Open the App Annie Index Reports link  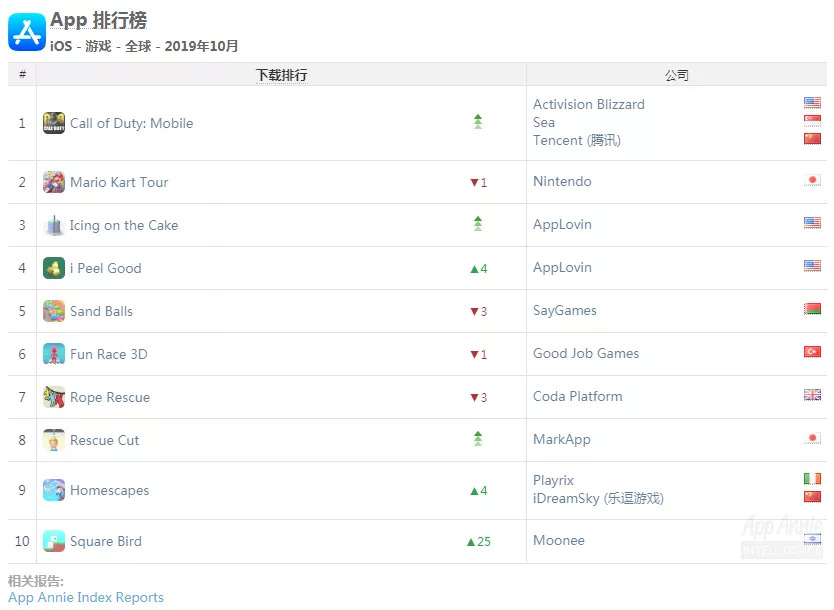[86, 597]
